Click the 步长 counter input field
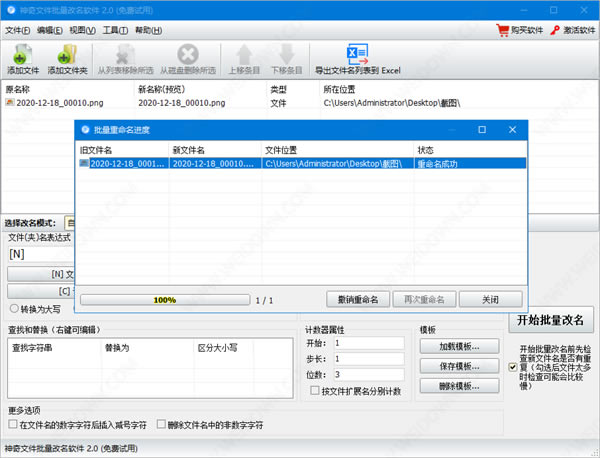600x458 pixels. (x=367, y=359)
